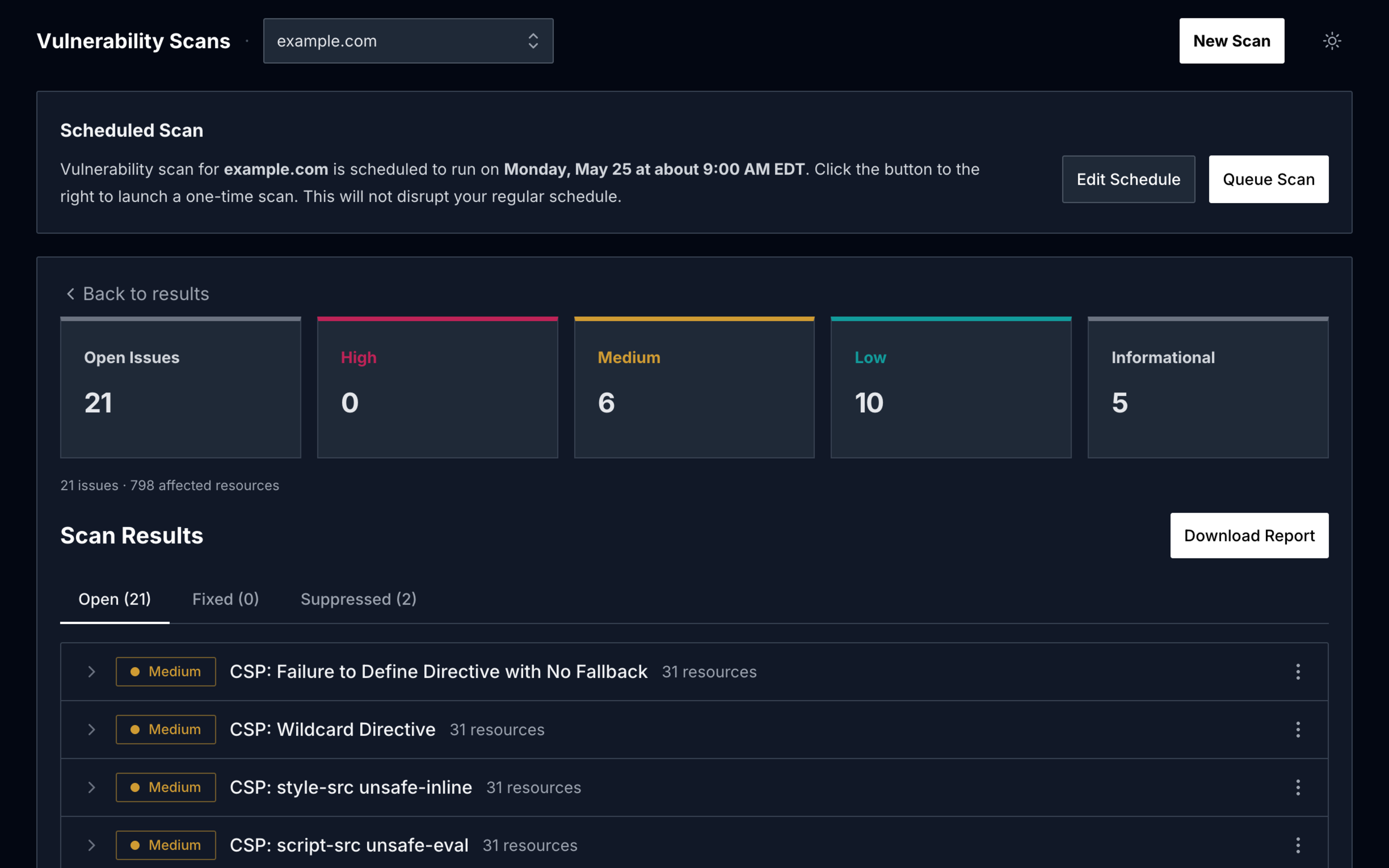The image size is (1389, 868).
Task: Click the 'Vulnerability Scans' page title
Action: tap(134, 41)
